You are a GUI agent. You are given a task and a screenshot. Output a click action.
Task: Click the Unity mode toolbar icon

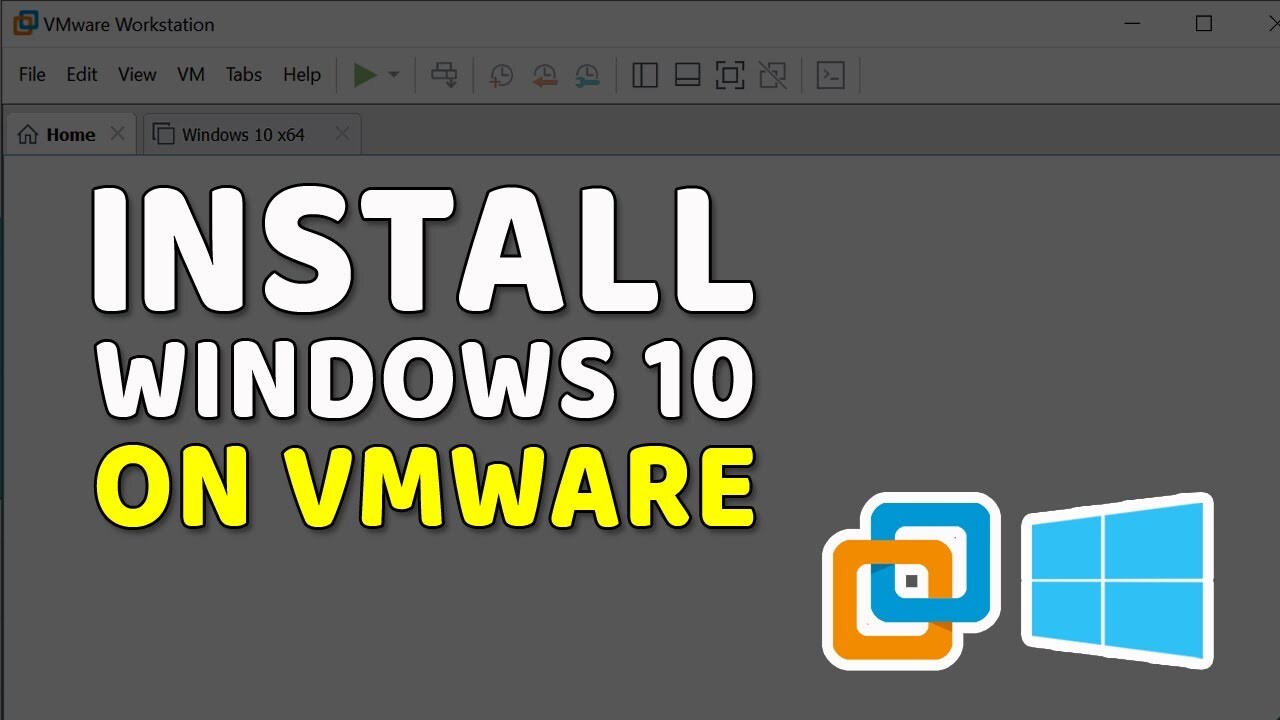pyautogui.click(x=772, y=75)
